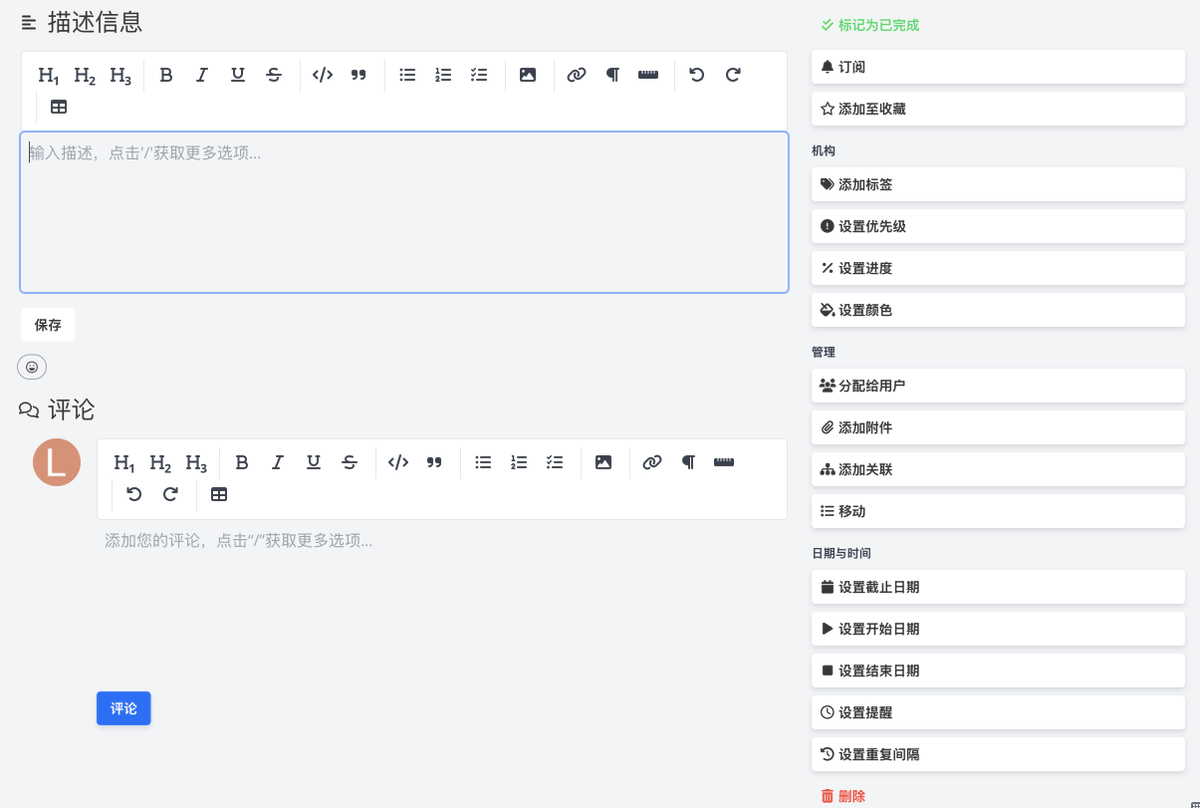Submit comment with blue 评论 button
The width and height of the screenshot is (1200, 808).
pyautogui.click(x=124, y=708)
